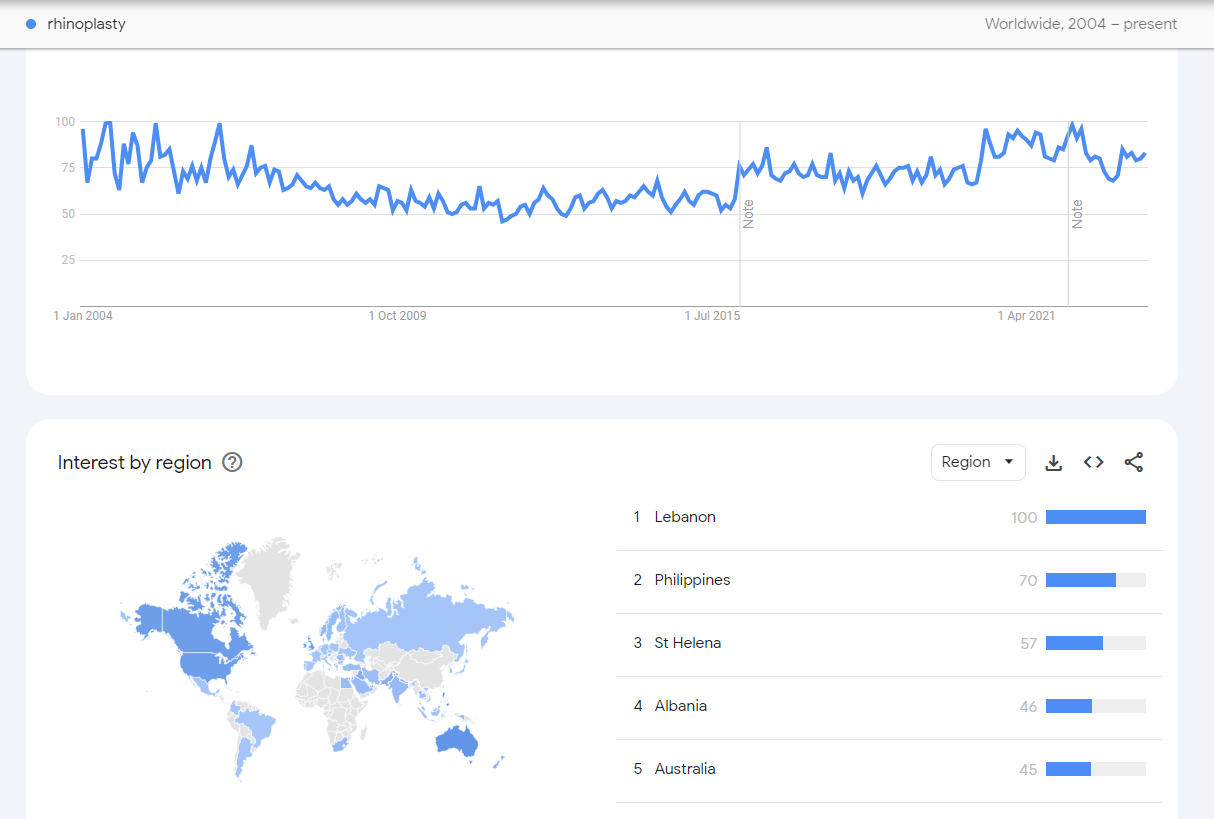Select Philippines in the region list

click(692, 580)
